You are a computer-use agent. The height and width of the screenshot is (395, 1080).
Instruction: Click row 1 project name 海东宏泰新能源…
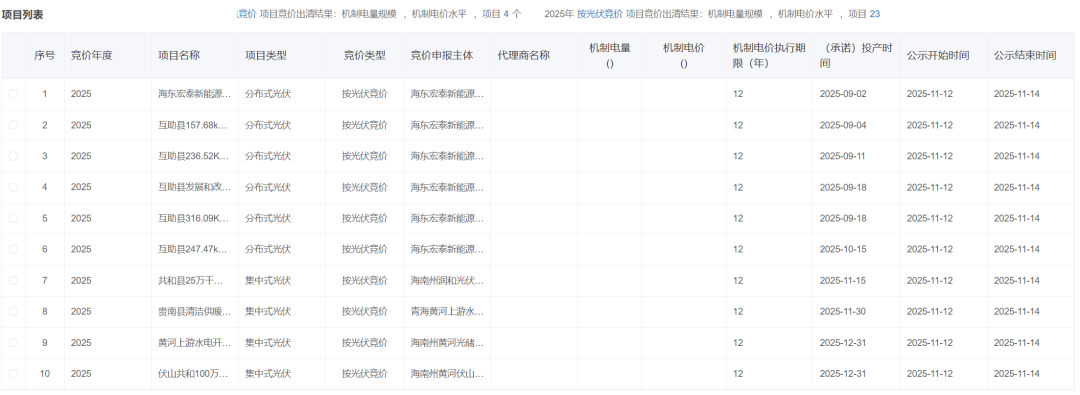(195, 94)
